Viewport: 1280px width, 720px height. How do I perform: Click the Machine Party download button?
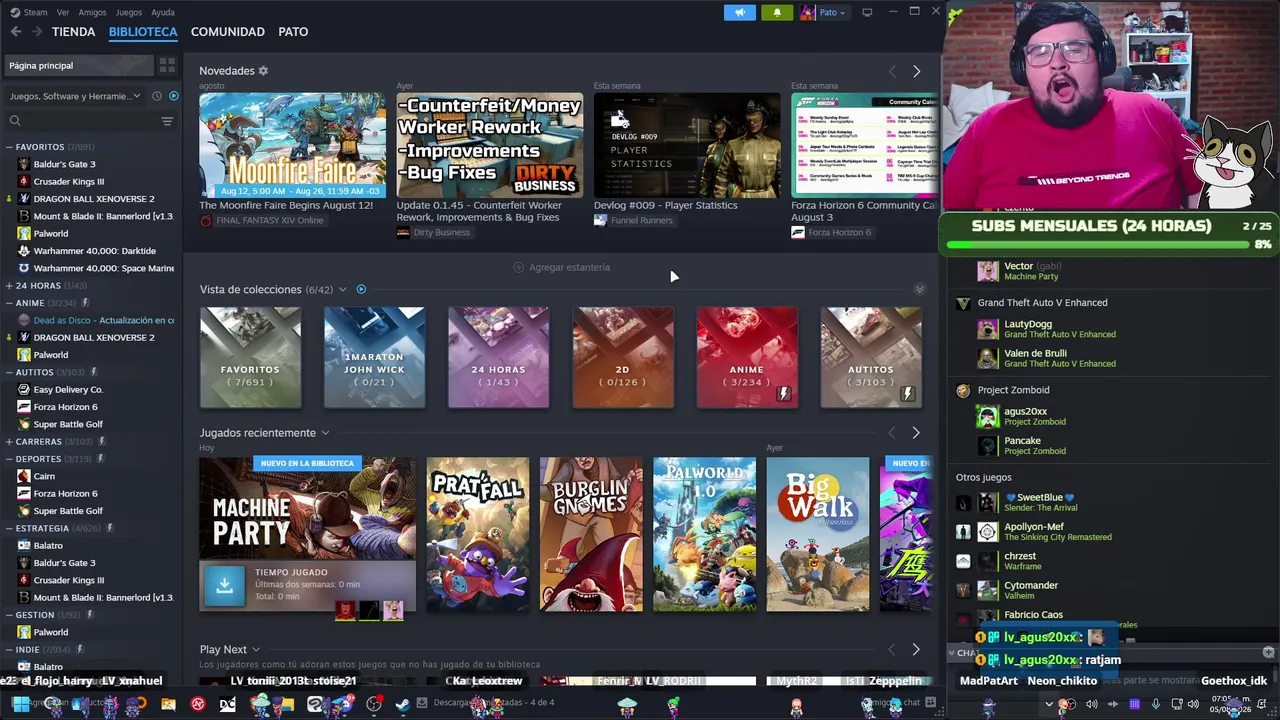pos(224,587)
